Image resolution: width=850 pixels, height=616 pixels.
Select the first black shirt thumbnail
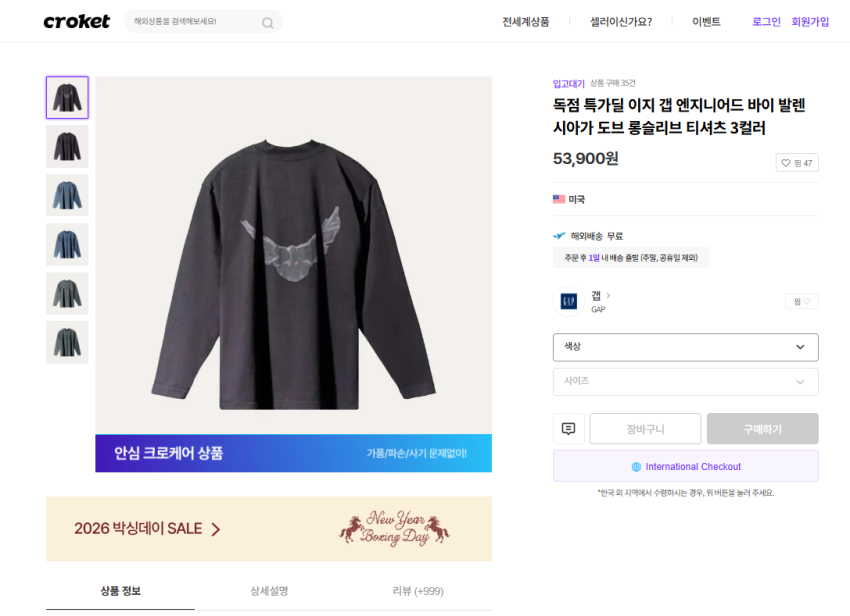point(67,98)
